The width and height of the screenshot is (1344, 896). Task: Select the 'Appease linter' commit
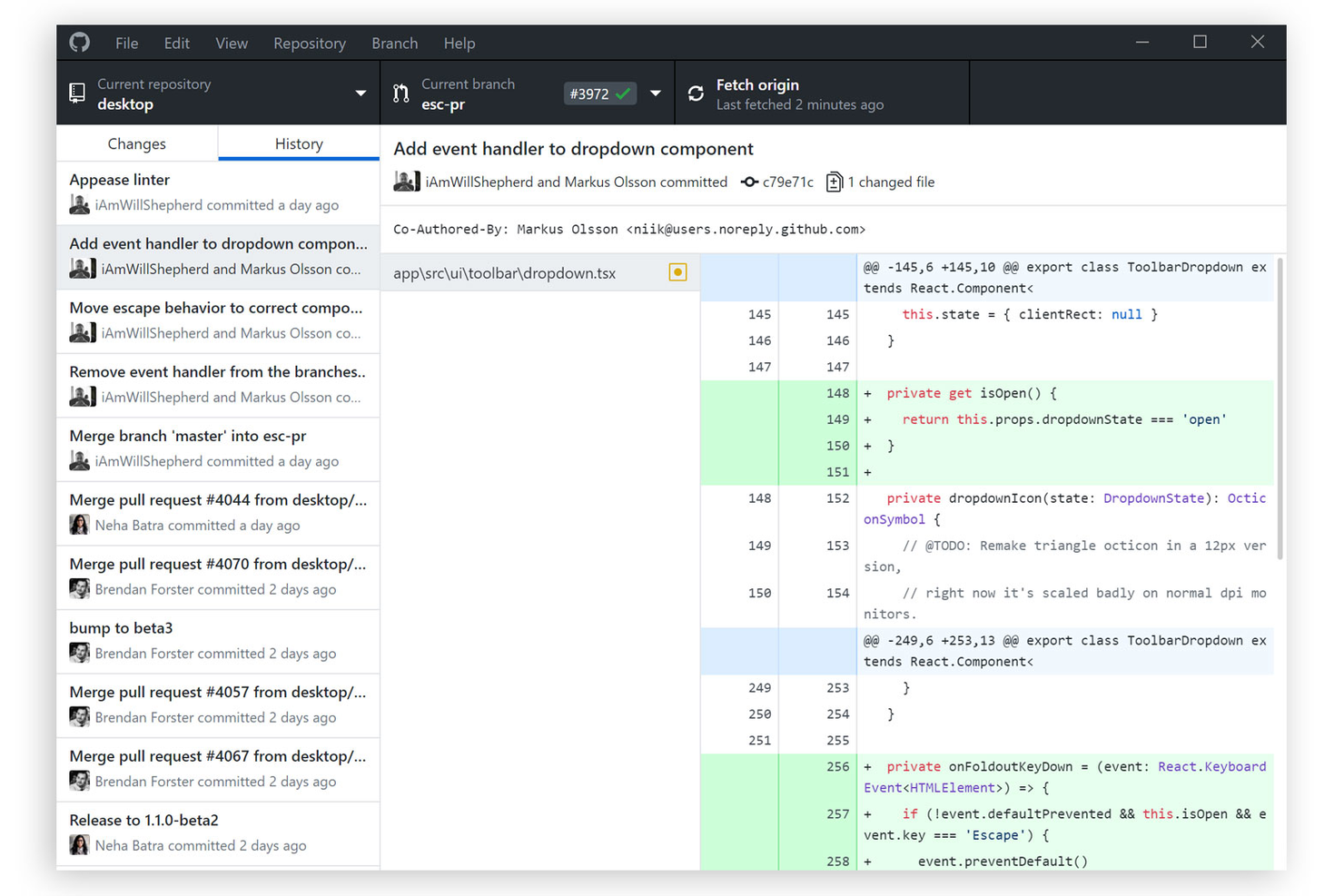click(218, 192)
